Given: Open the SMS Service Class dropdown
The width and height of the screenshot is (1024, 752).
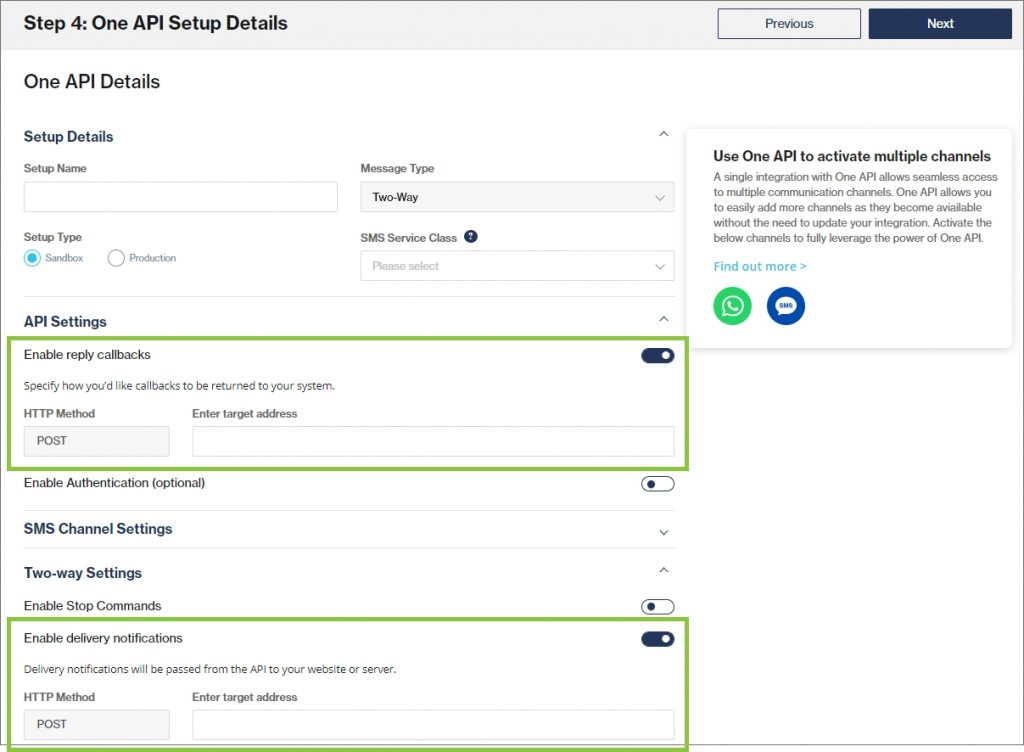Looking at the screenshot, I should (516, 267).
